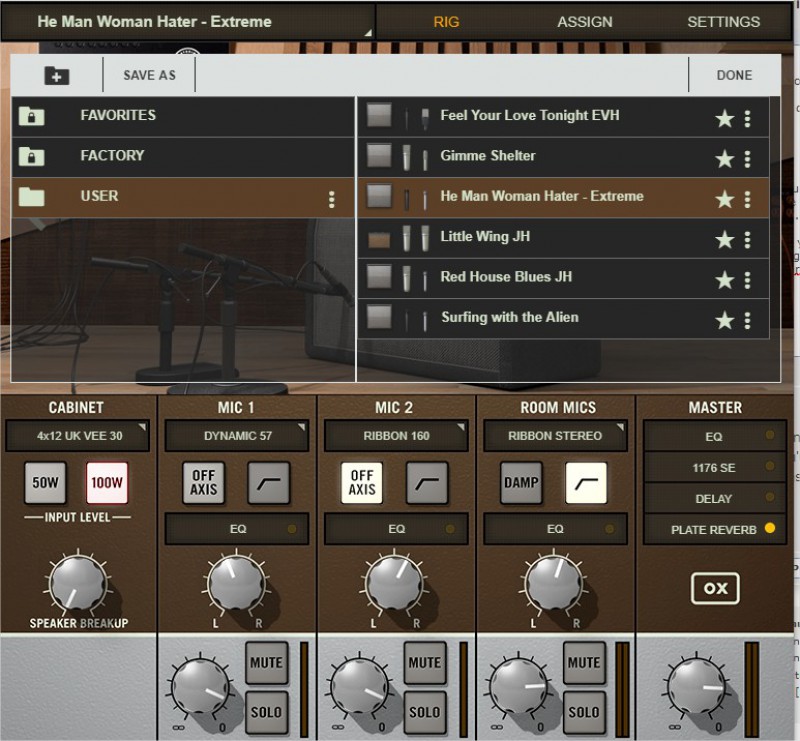Viewport: 800px width, 741px height.
Task: Click the SAVE AS button
Action: [149, 75]
